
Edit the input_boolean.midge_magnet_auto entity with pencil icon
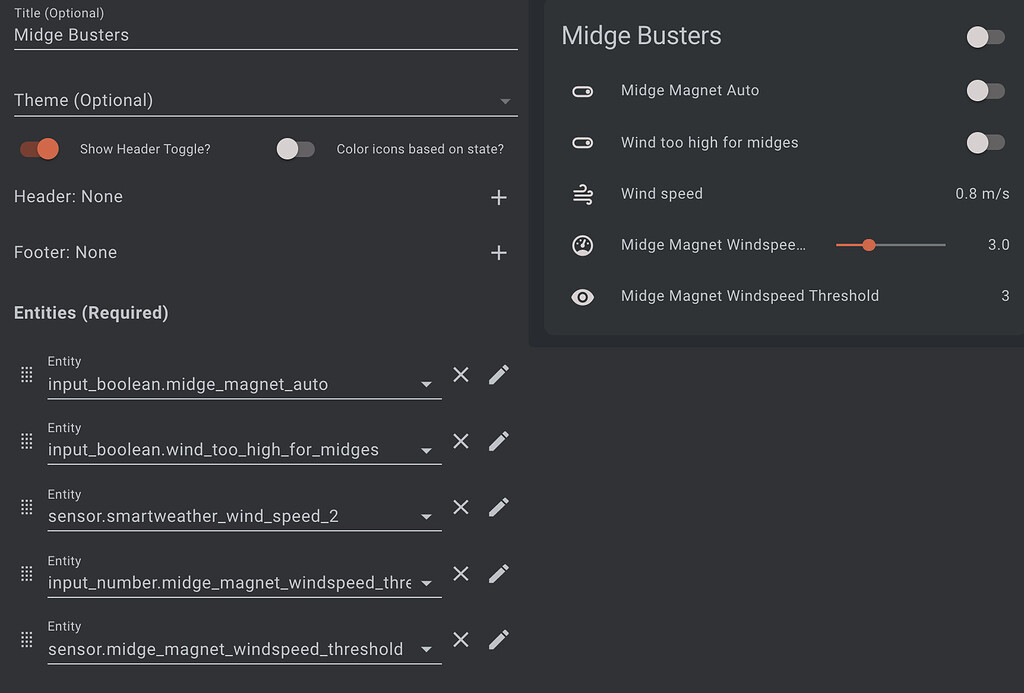point(498,374)
